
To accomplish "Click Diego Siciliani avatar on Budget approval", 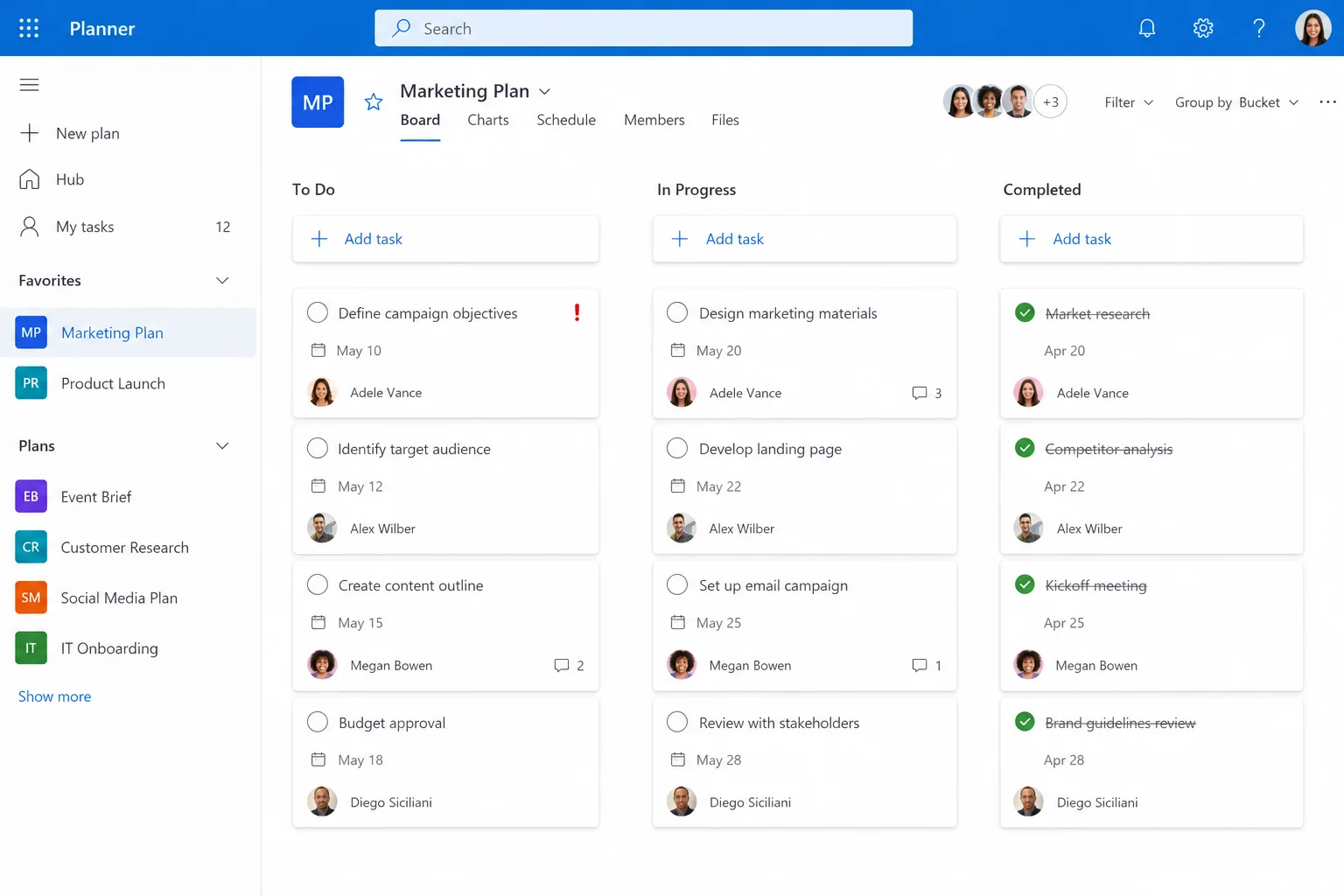I will pyautogui.click(x=322, y=801).
